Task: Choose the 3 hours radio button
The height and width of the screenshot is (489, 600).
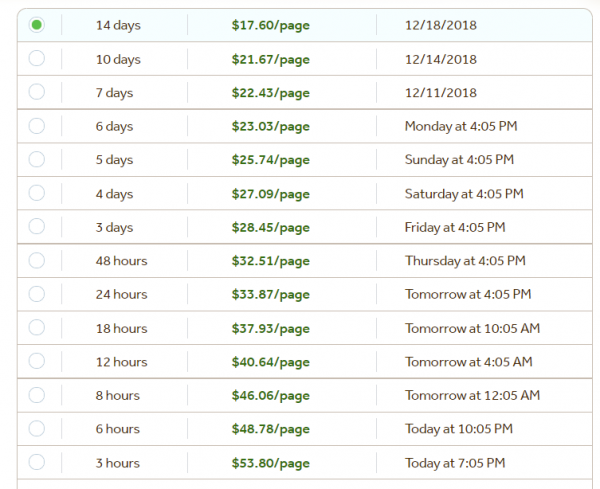Action: click(x=37, y=463)
